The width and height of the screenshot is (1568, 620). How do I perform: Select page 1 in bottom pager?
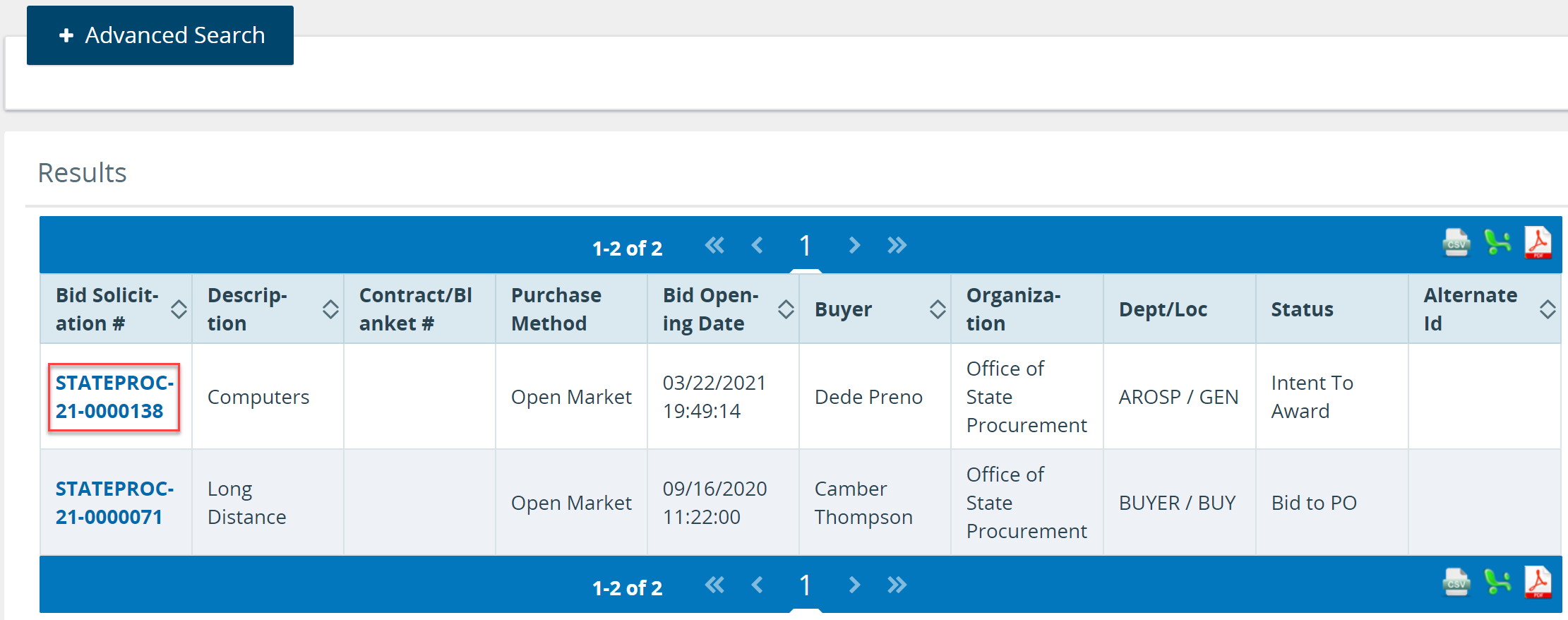point(805,585)
